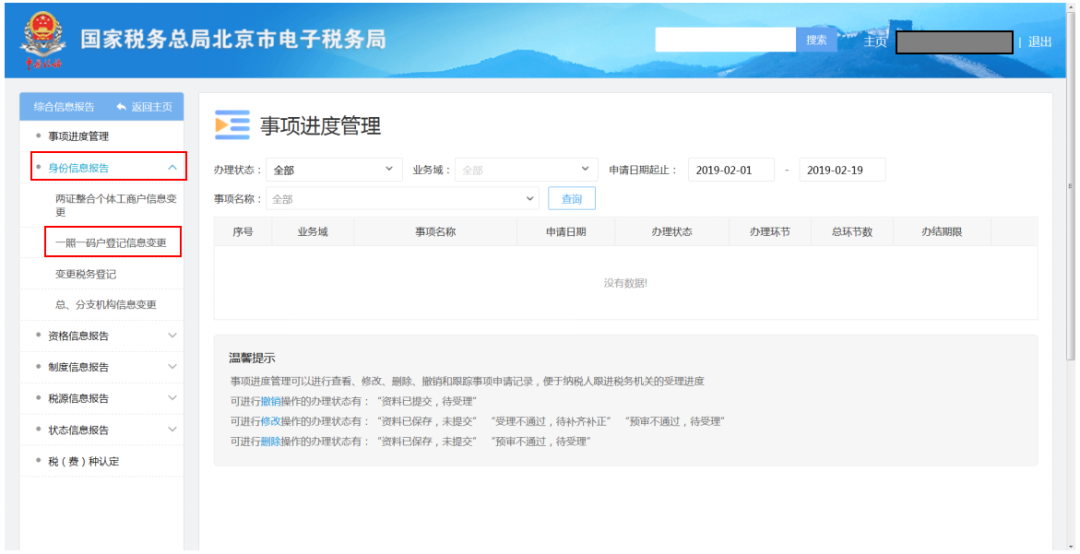Click the 总环节数 column header

852,232
